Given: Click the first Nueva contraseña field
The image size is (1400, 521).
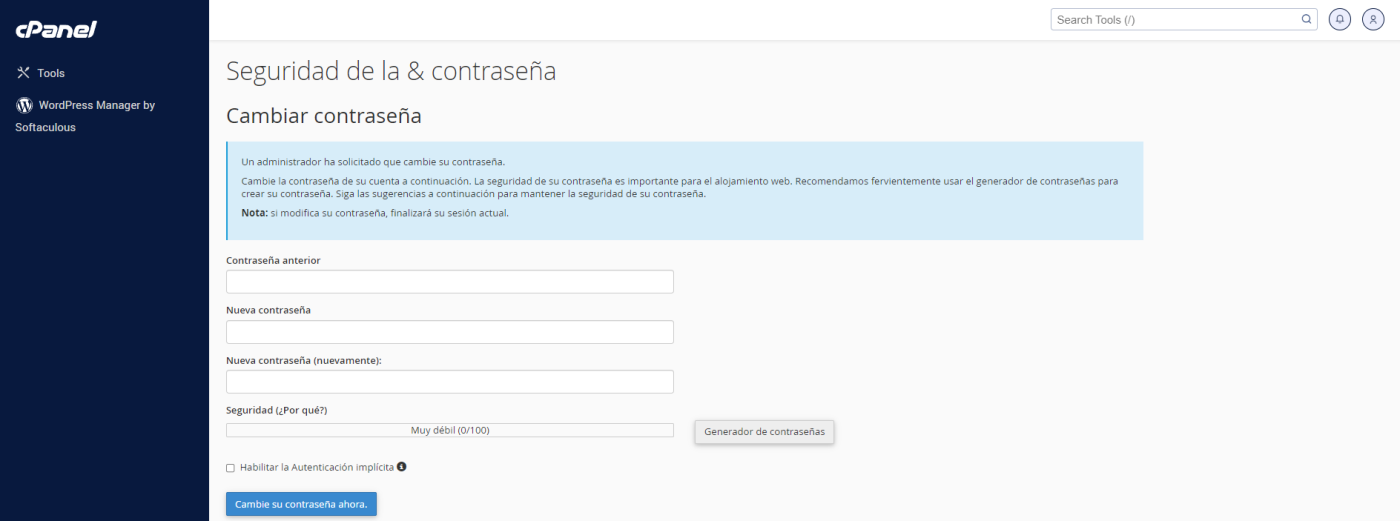Looking at the screenshot, I should 450,332.
